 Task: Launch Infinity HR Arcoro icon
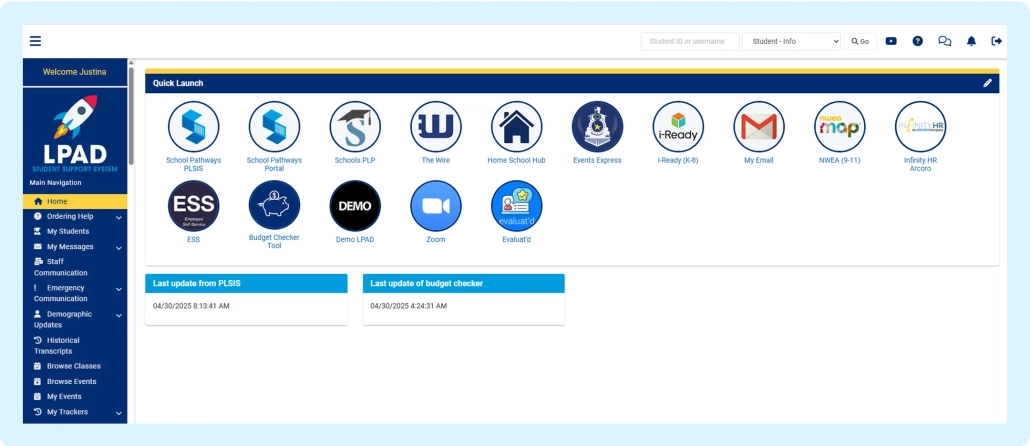point(921,127)
